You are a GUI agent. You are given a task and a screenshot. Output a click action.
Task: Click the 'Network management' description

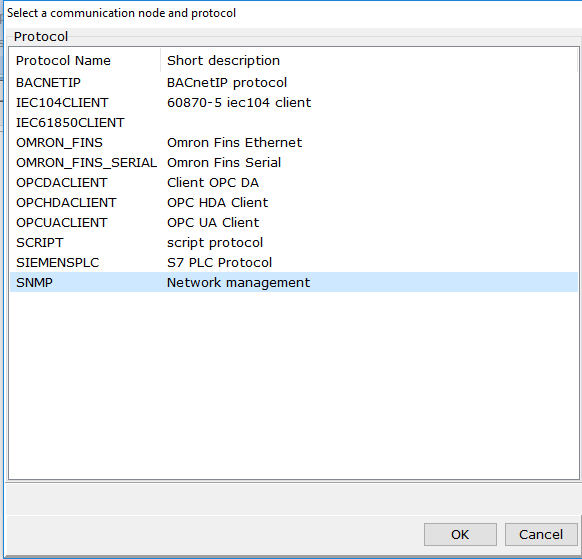238,283
